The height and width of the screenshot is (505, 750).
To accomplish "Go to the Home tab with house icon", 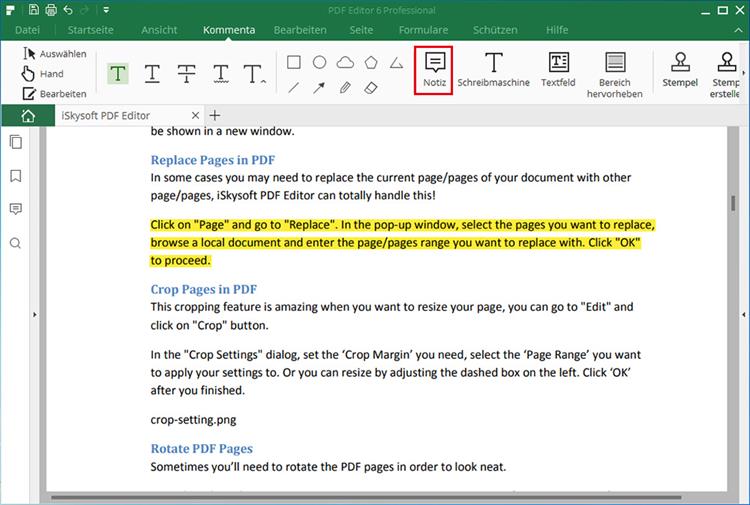I will pos(28,116).
